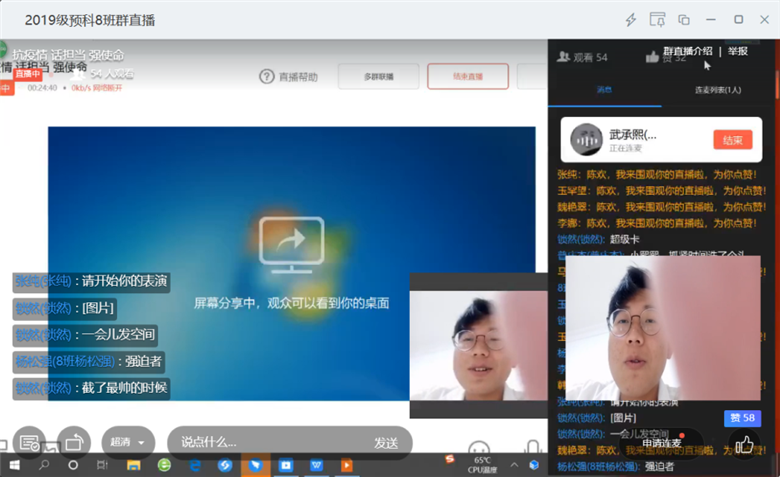Click the 多群联播 button
Viewport: 780px width, 477px height.
(x=379, y=77)
